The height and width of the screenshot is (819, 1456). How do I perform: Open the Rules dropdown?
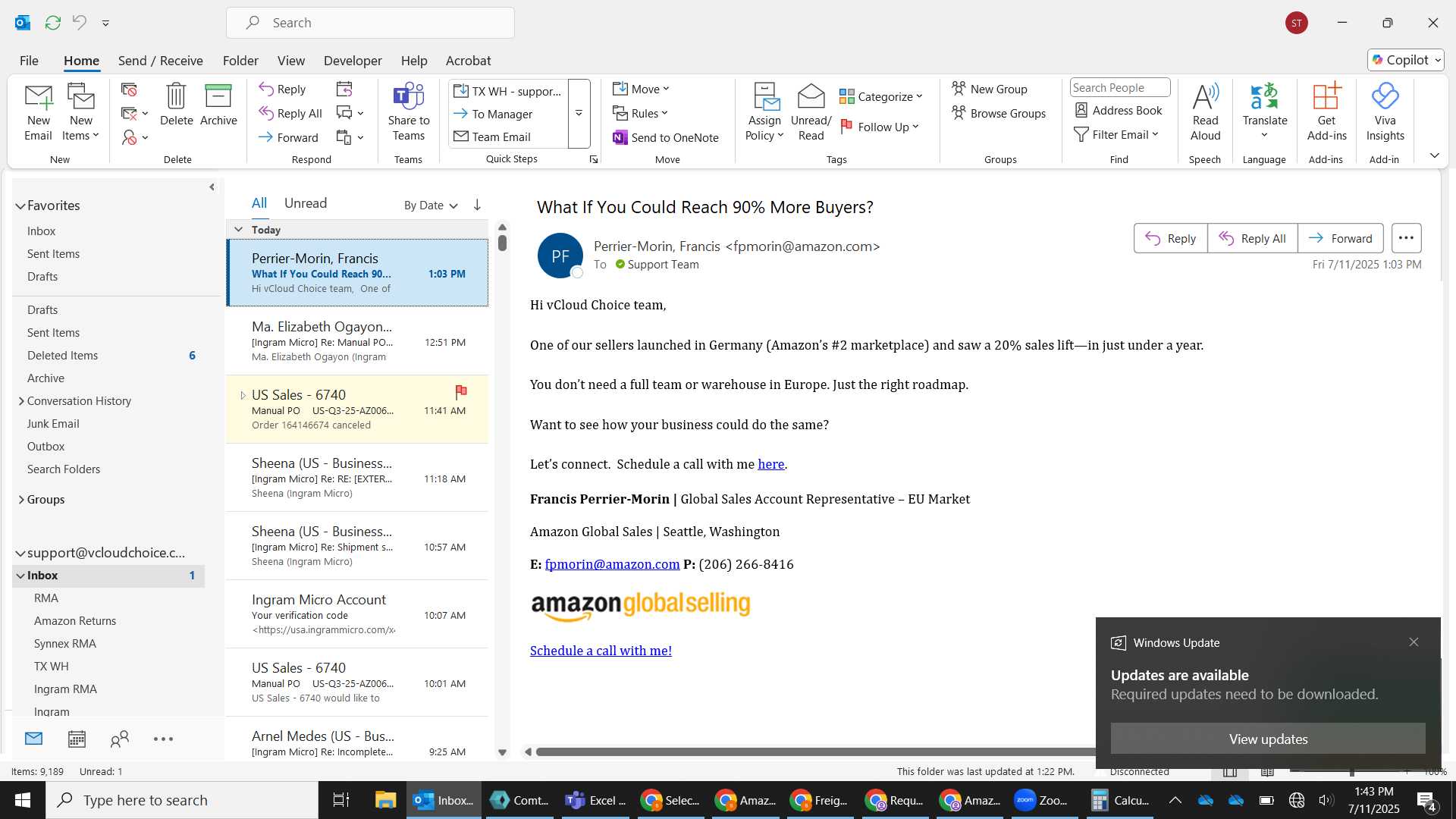(641, 113)
